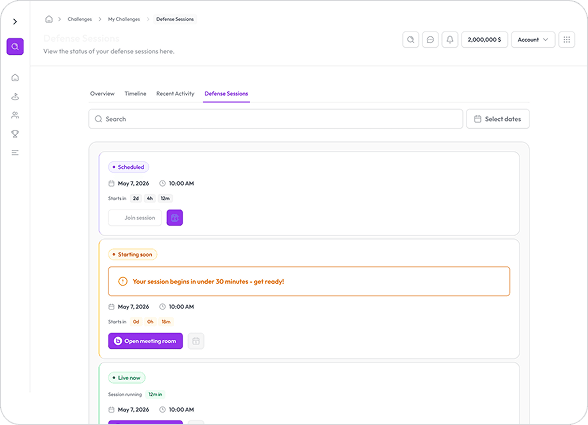The width and height of the screenshot is (588, 425).
Task: Open the apps grid icon
Action: click(x=567, y=40)
